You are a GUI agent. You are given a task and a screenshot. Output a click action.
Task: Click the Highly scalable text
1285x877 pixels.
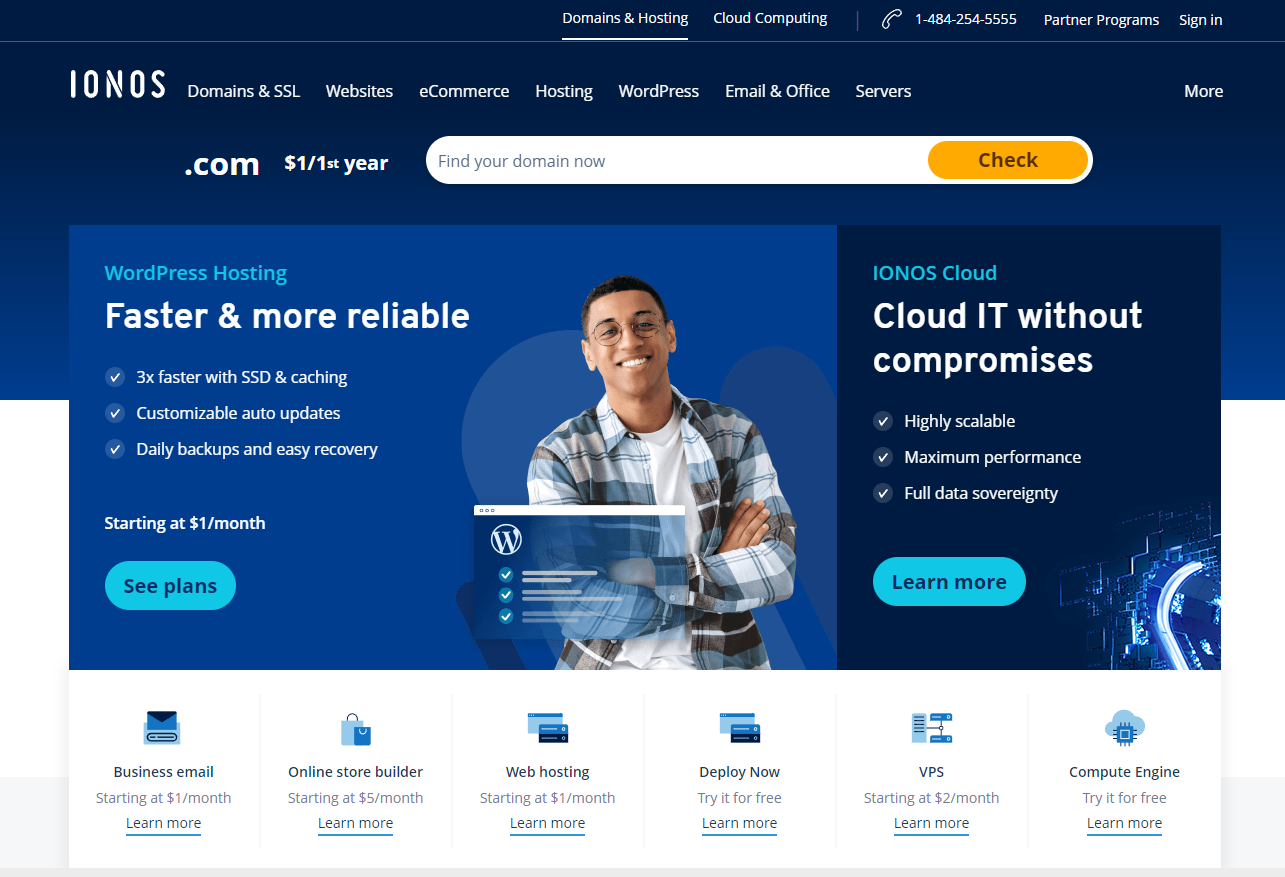pos(959,421)
